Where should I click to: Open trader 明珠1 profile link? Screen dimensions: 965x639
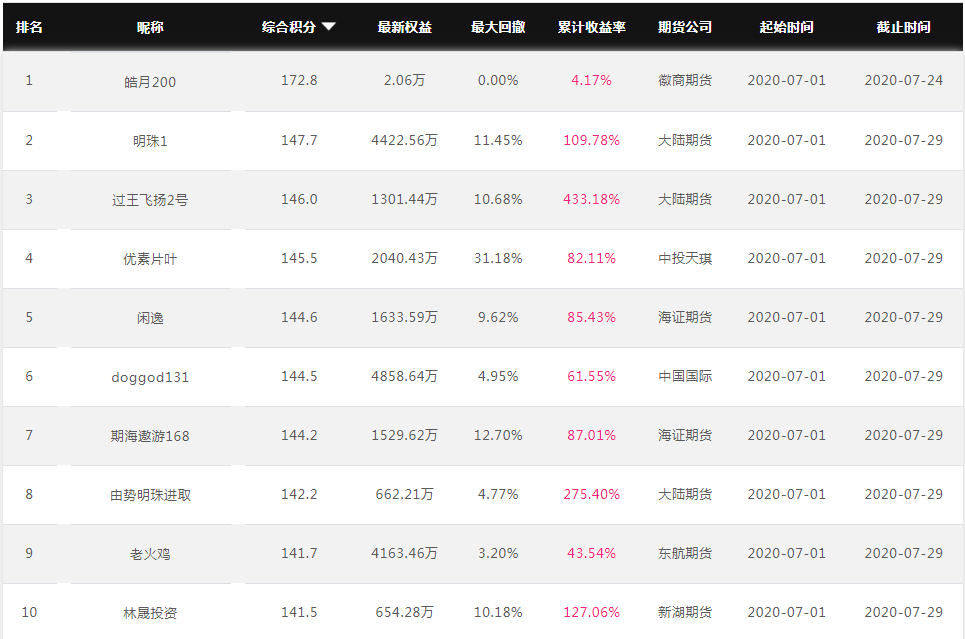coord(150,140)
